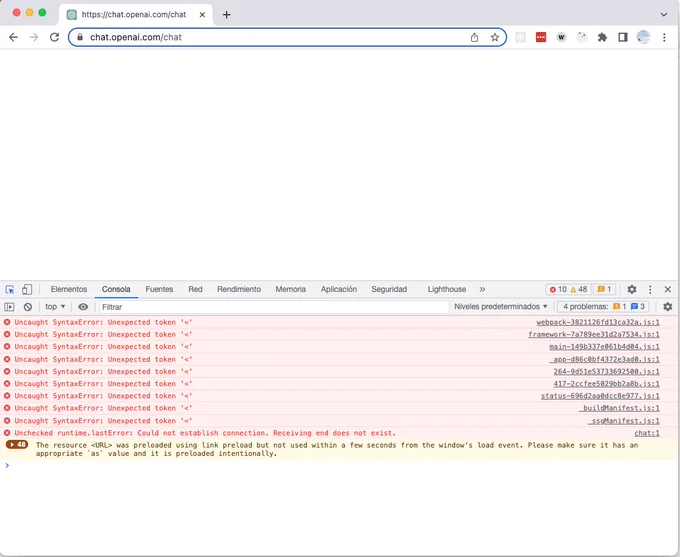Open the Chrome profile avatar
The width and height of the screenshot is (680, 557).
[x=643, y=37]
